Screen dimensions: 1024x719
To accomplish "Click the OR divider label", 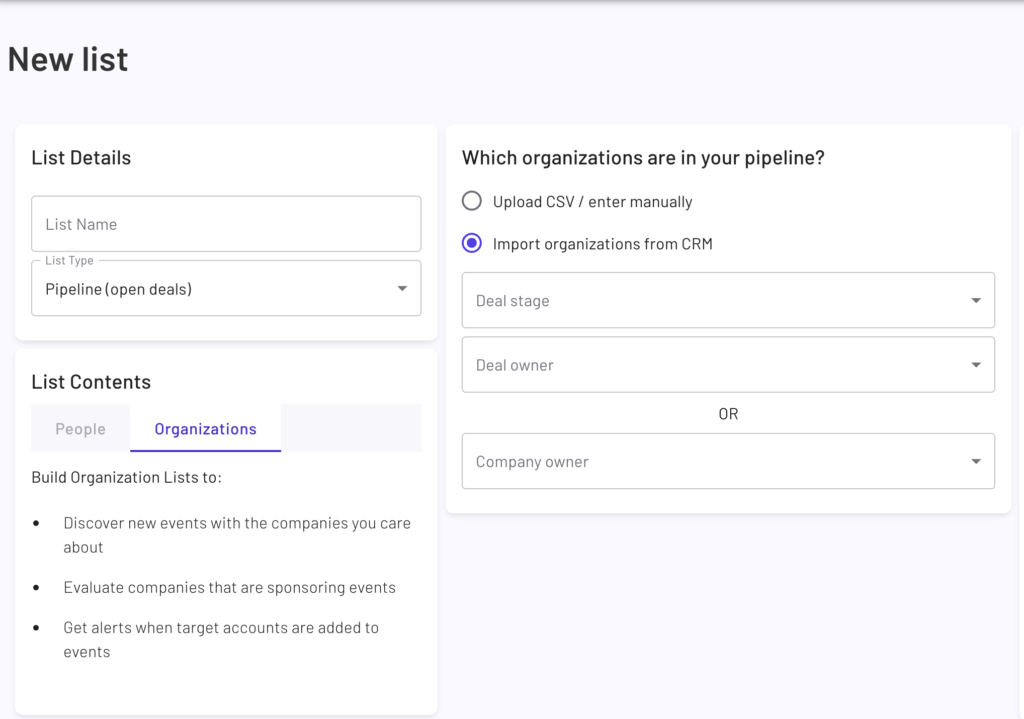I will pos(728,413).
